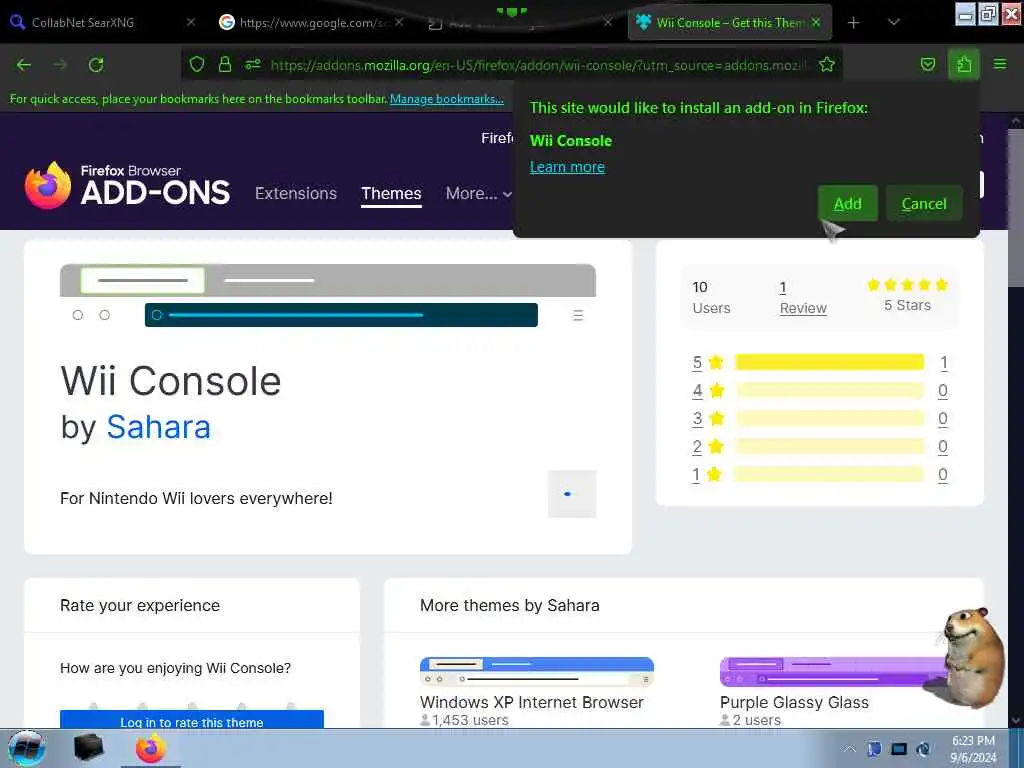Click Add to install Wii Console
The width and height of the screenshot is (1024, 768).
[x=847, y=204]
